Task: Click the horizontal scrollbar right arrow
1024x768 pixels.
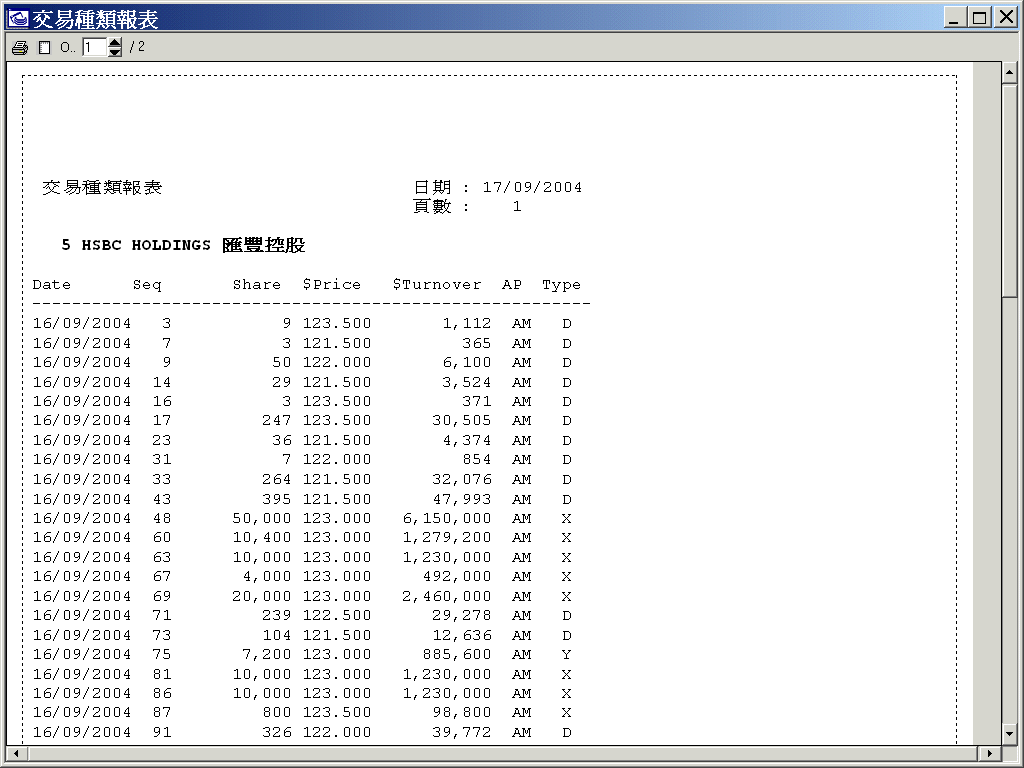Action: 991,753
